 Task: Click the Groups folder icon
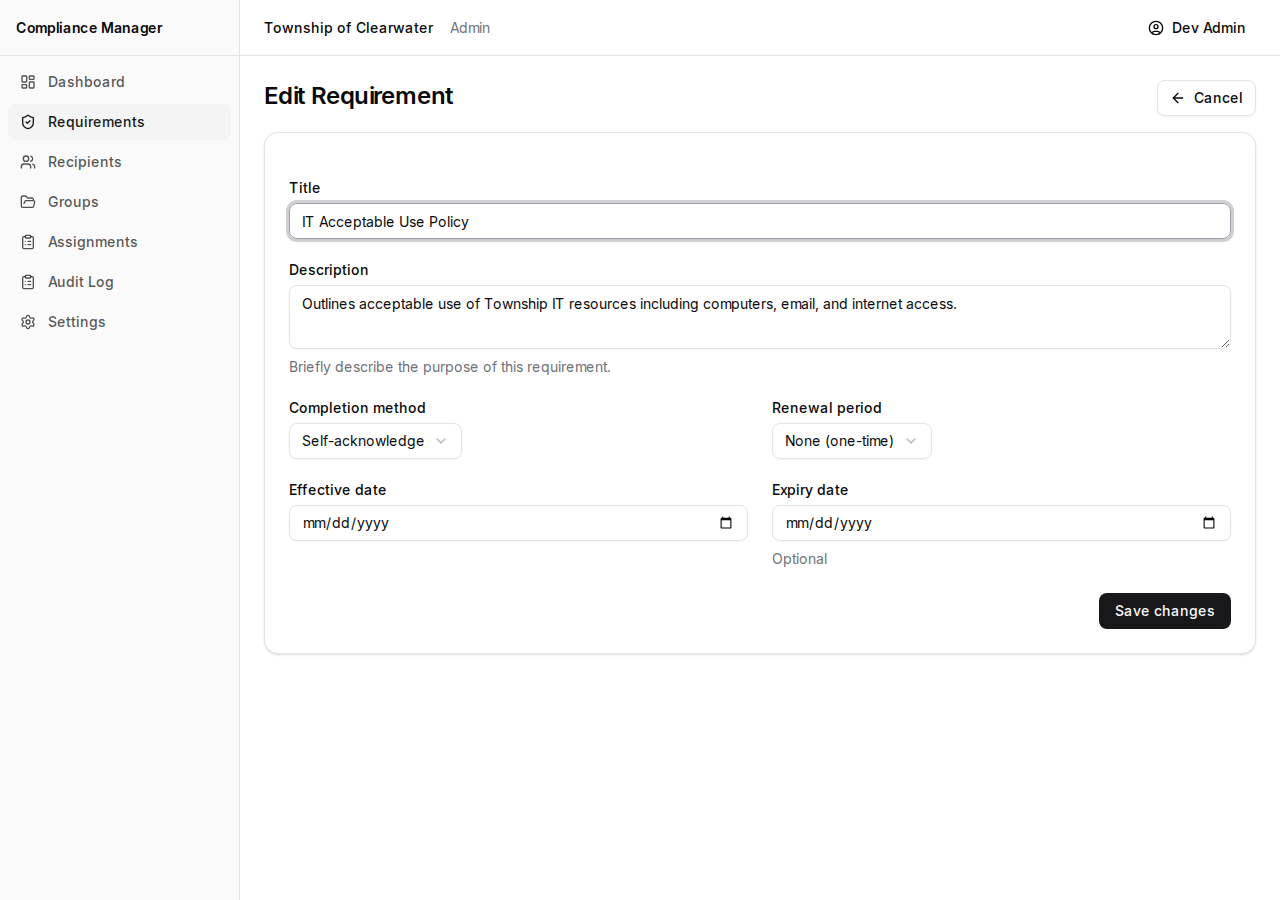pyautogui.click(x=28, y=202)
